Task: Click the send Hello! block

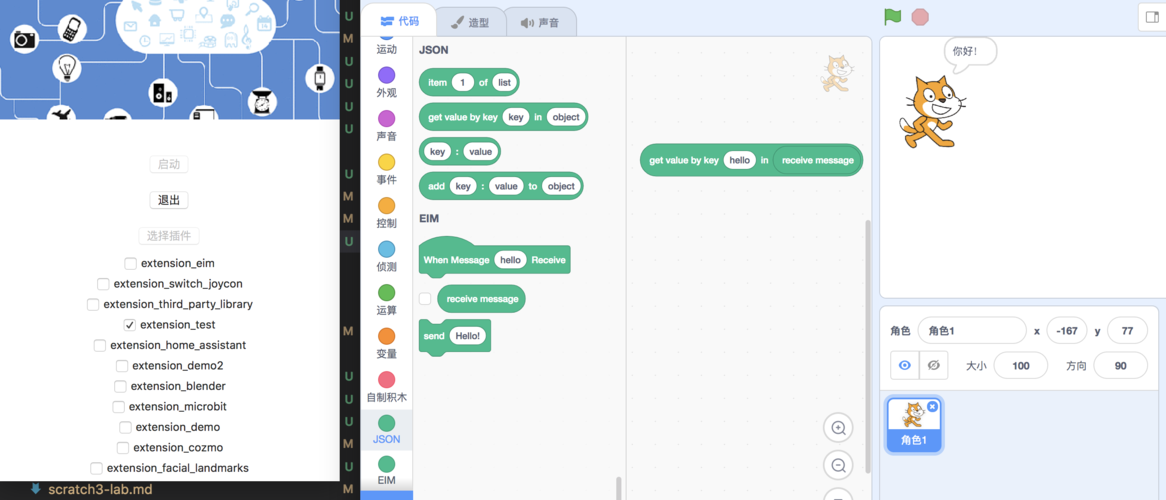Action: click(x=455, y=337)
